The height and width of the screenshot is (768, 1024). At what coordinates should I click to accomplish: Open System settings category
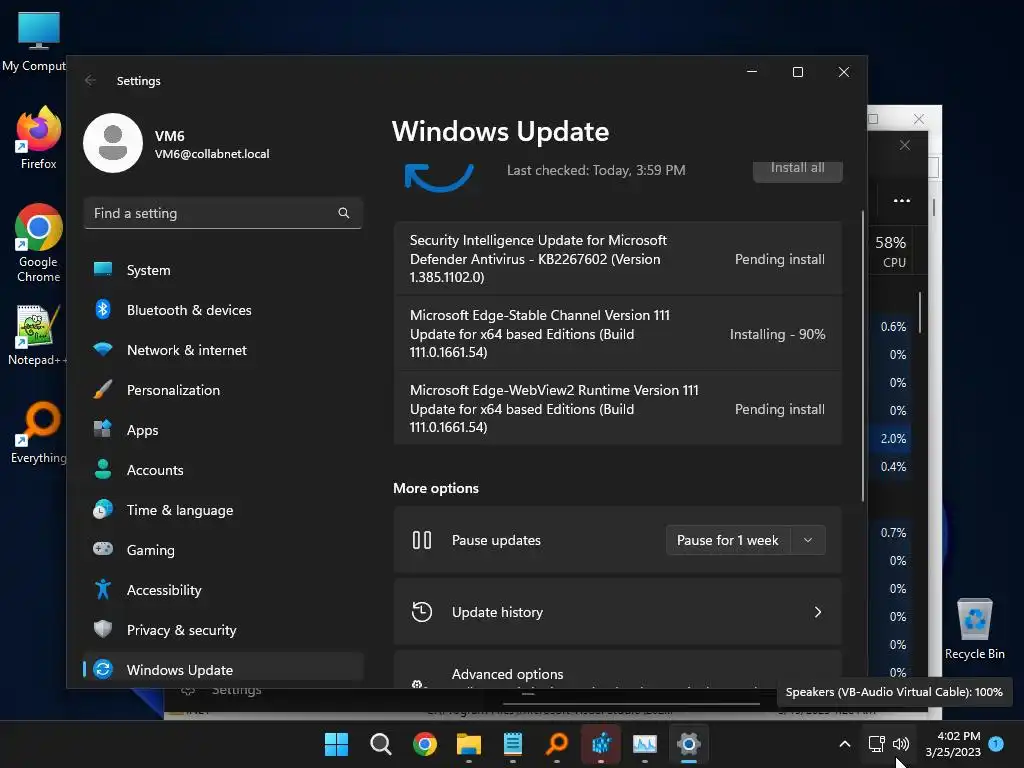click(223, 270)
